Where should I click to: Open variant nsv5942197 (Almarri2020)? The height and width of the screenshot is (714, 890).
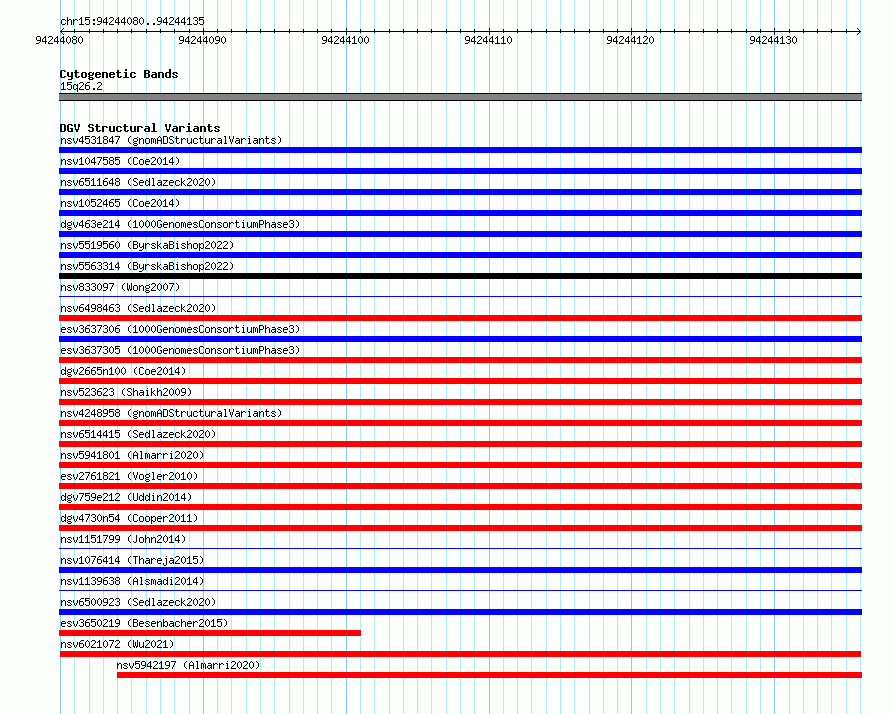(188, 665)
